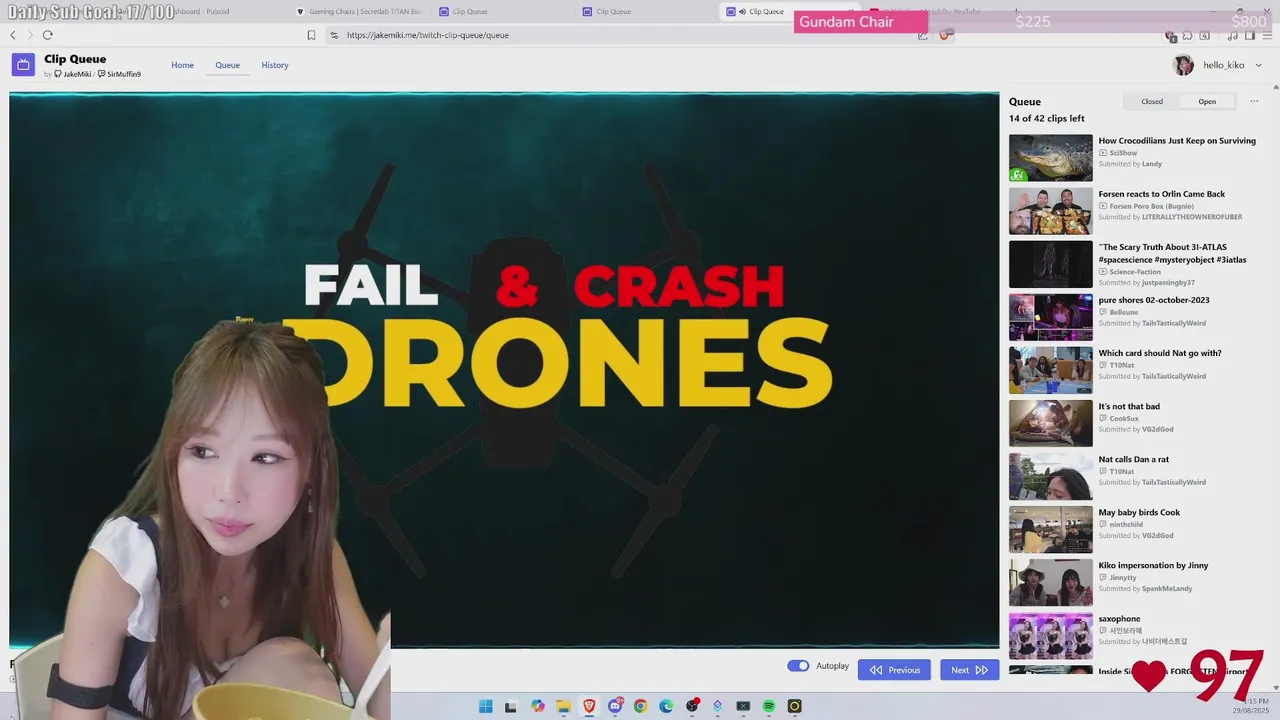Open Task View in the taskbar
The height and width of the screenshot is (720, 1280).
511,706
